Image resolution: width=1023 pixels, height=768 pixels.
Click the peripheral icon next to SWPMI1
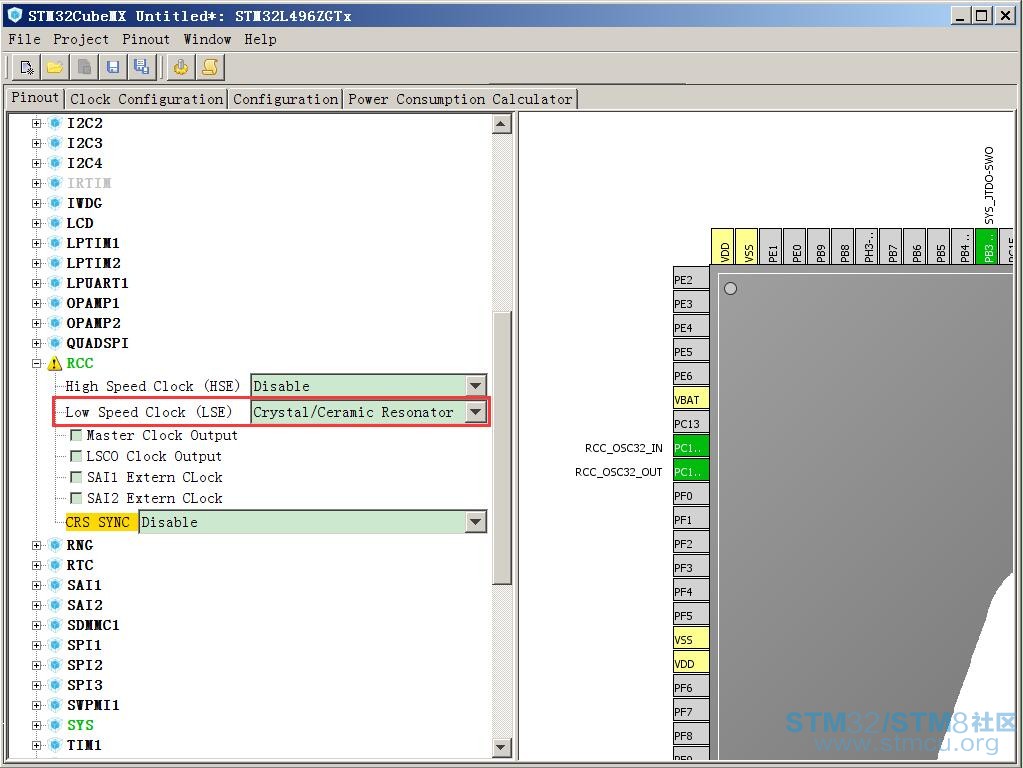(55, 705)
